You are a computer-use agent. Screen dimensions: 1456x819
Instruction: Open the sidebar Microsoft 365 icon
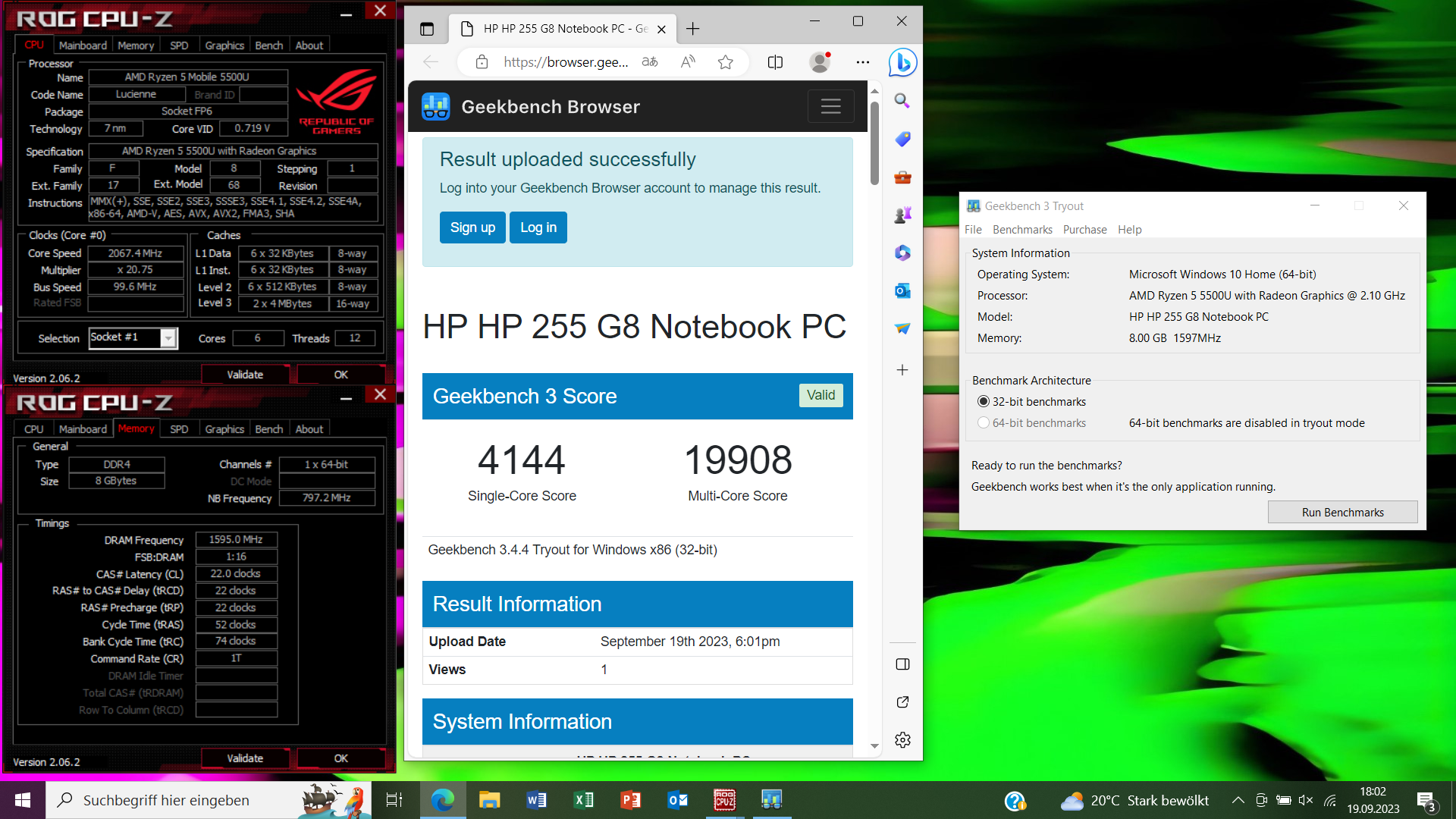(x=902, y=253)
